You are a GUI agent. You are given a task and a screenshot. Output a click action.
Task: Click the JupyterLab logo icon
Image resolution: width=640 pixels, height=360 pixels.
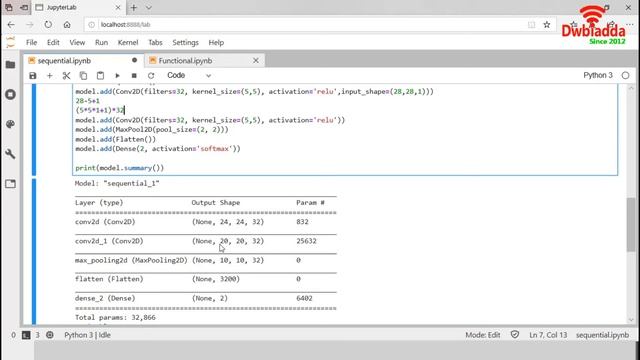tap(11, 42)
